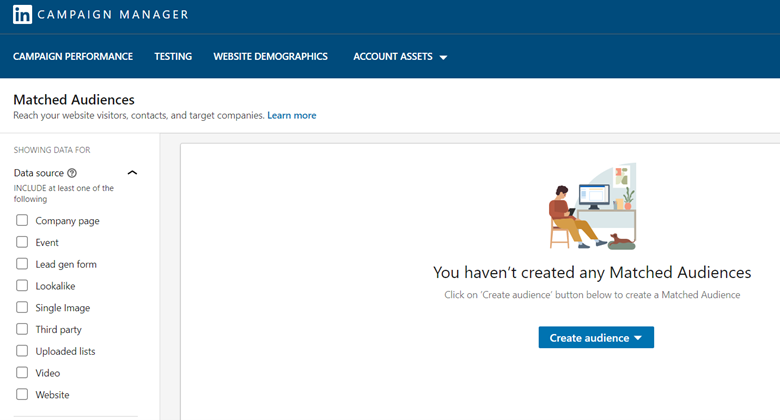Click the 'INCLUDE at least one of the following' text

point(64,193)
